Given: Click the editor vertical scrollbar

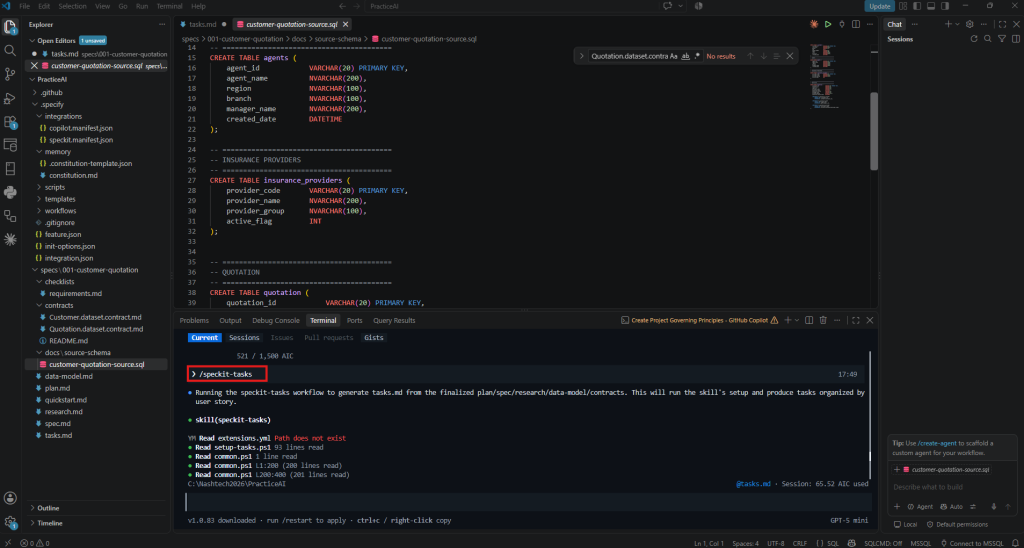Looking at the screenshot, I should point(874,131).
